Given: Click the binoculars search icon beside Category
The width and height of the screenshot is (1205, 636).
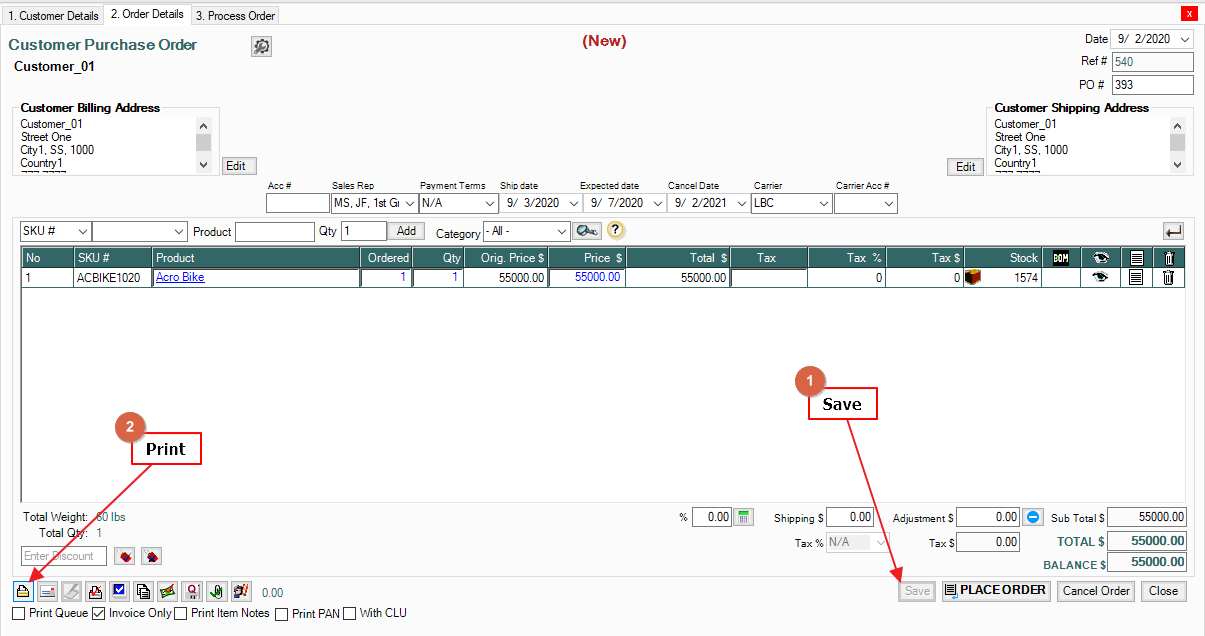Looking at the screenshot, I should coord(587,231).
